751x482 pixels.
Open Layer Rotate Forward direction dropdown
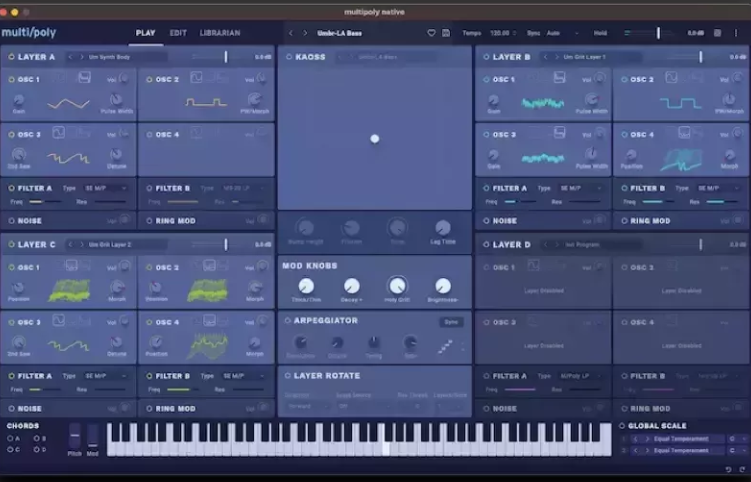pyautogui.click(x=307, y=406)
